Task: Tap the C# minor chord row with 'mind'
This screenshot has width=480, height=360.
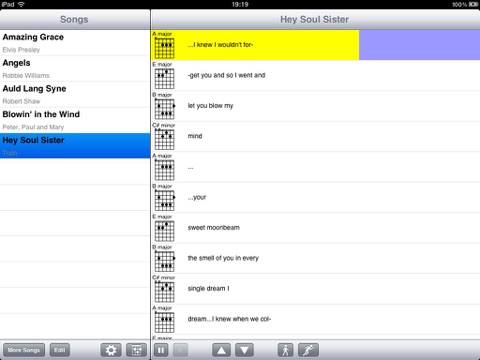Action: [x=316, y=136]
